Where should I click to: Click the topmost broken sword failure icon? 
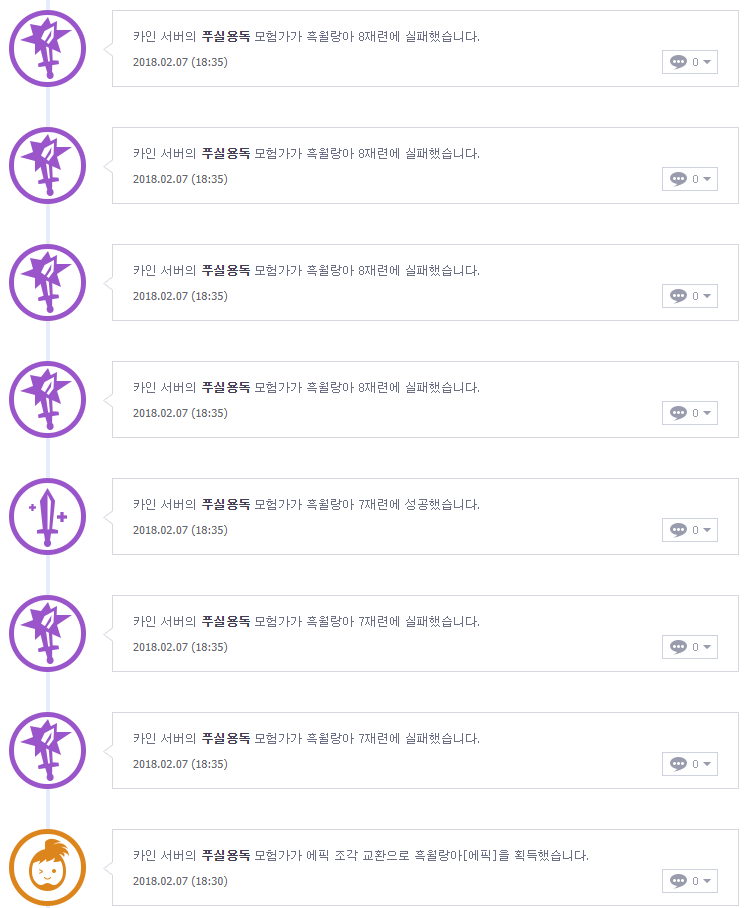pyautogui.click(x=47, y=48)
